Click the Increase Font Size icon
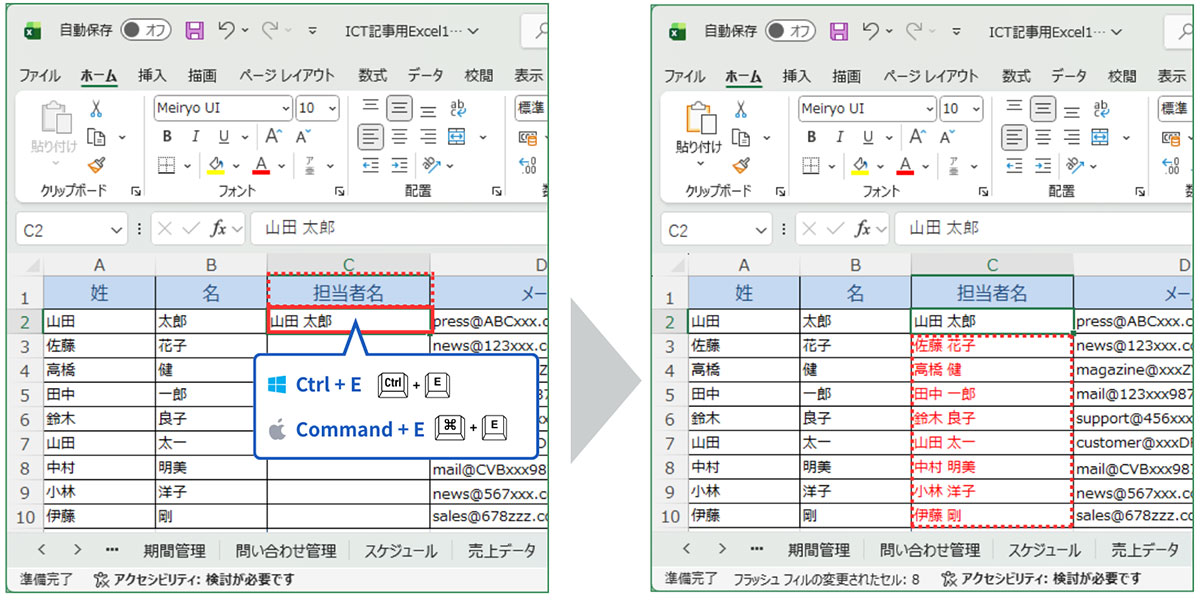The image size is (1200, 600). pos(273,135)
